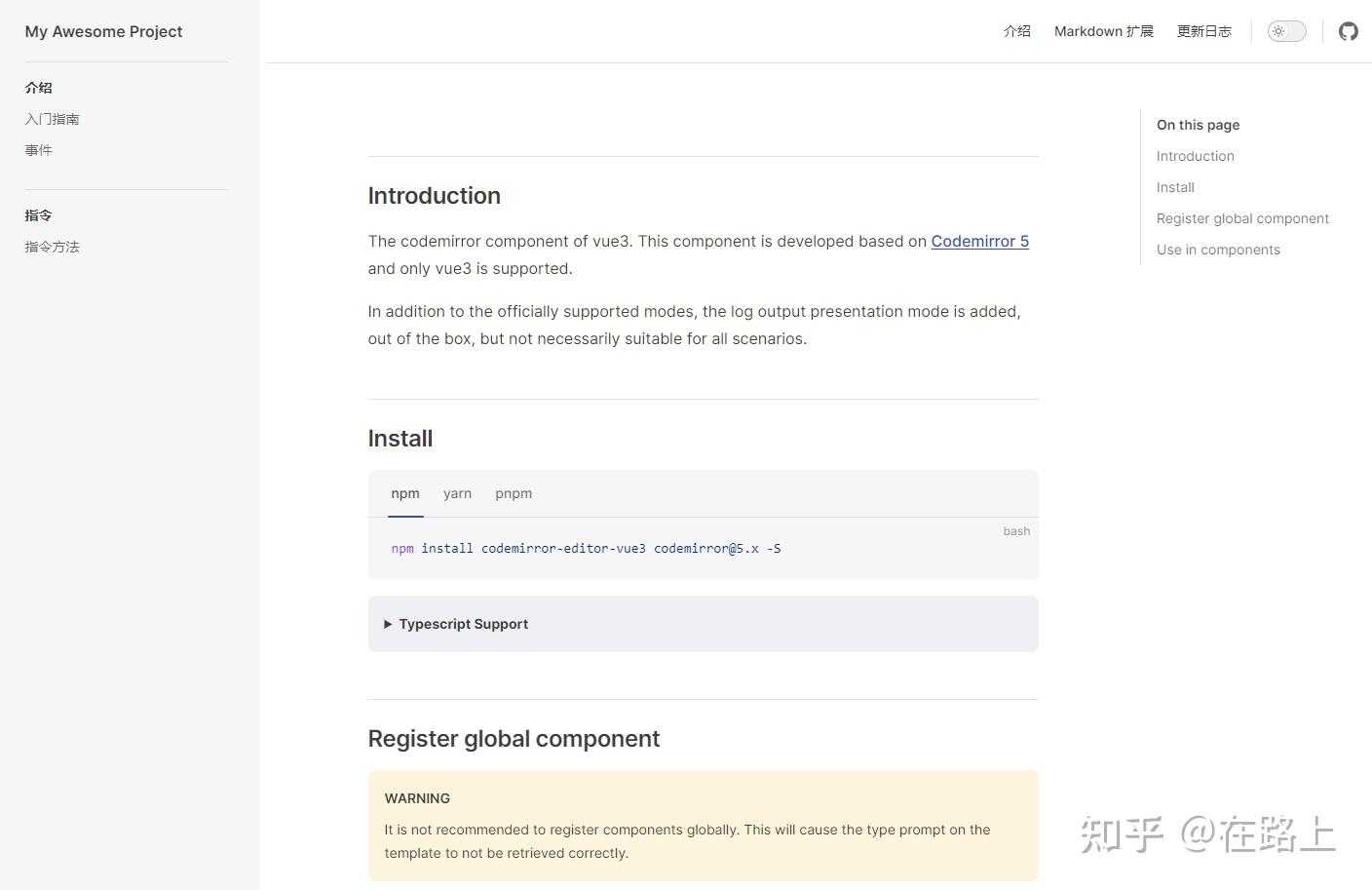
Task: Click My Awesome Project site title
Action: [103, 31]
